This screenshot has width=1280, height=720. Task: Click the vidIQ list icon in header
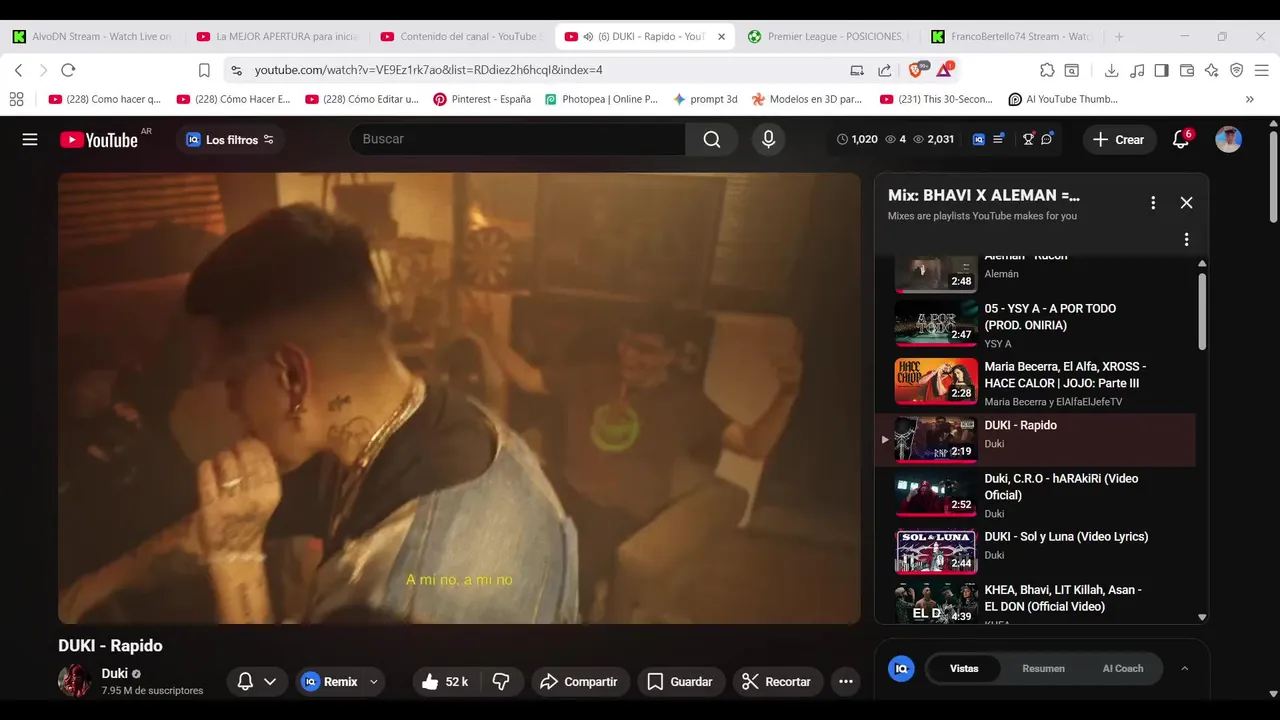pyautogui.click(x=998, y=139)
